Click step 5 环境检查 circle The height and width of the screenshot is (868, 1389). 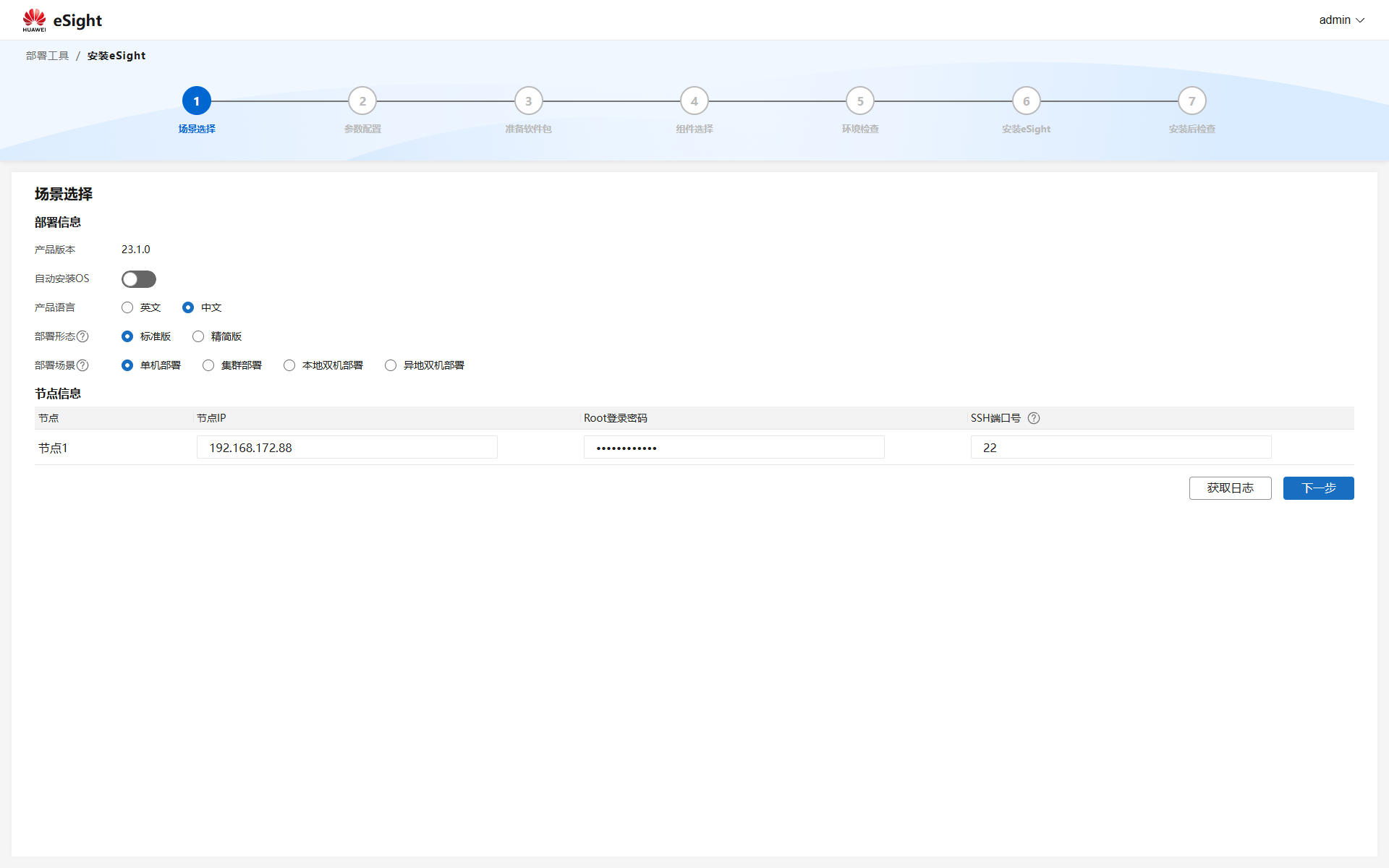point(860,101)
